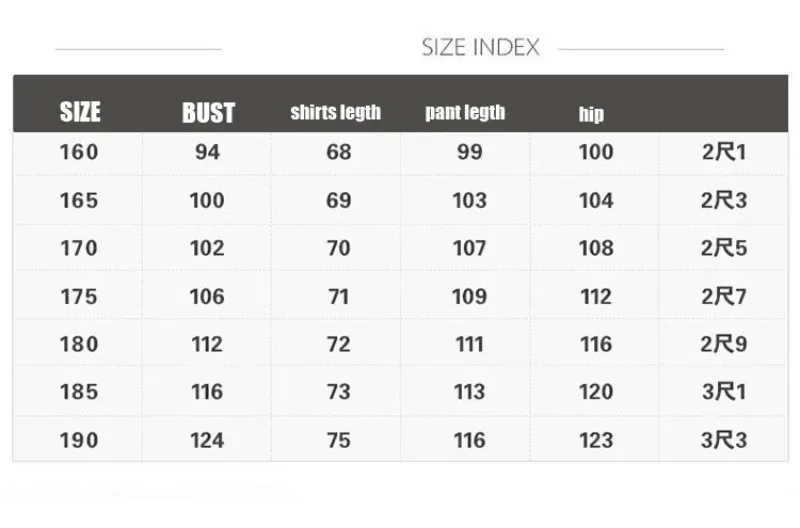This screenshot has height=528, width=800.
Task: Click hip value 123 in last row
Action: (x=596, y=440)
